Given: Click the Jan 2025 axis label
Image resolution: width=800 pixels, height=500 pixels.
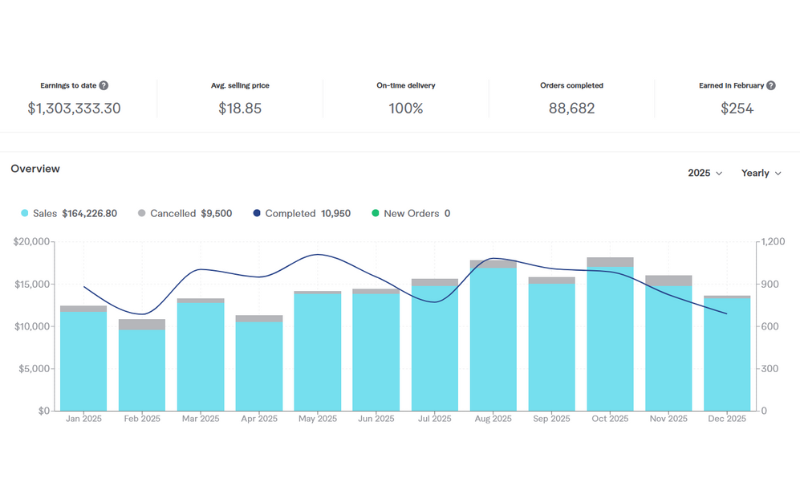Looking at the screenshot, I should click(x=84, y=419).
